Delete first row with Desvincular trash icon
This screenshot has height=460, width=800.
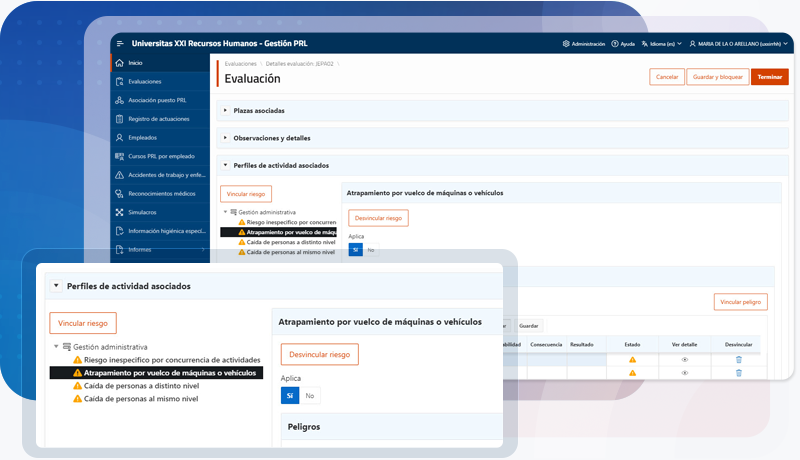click(739, 359)
